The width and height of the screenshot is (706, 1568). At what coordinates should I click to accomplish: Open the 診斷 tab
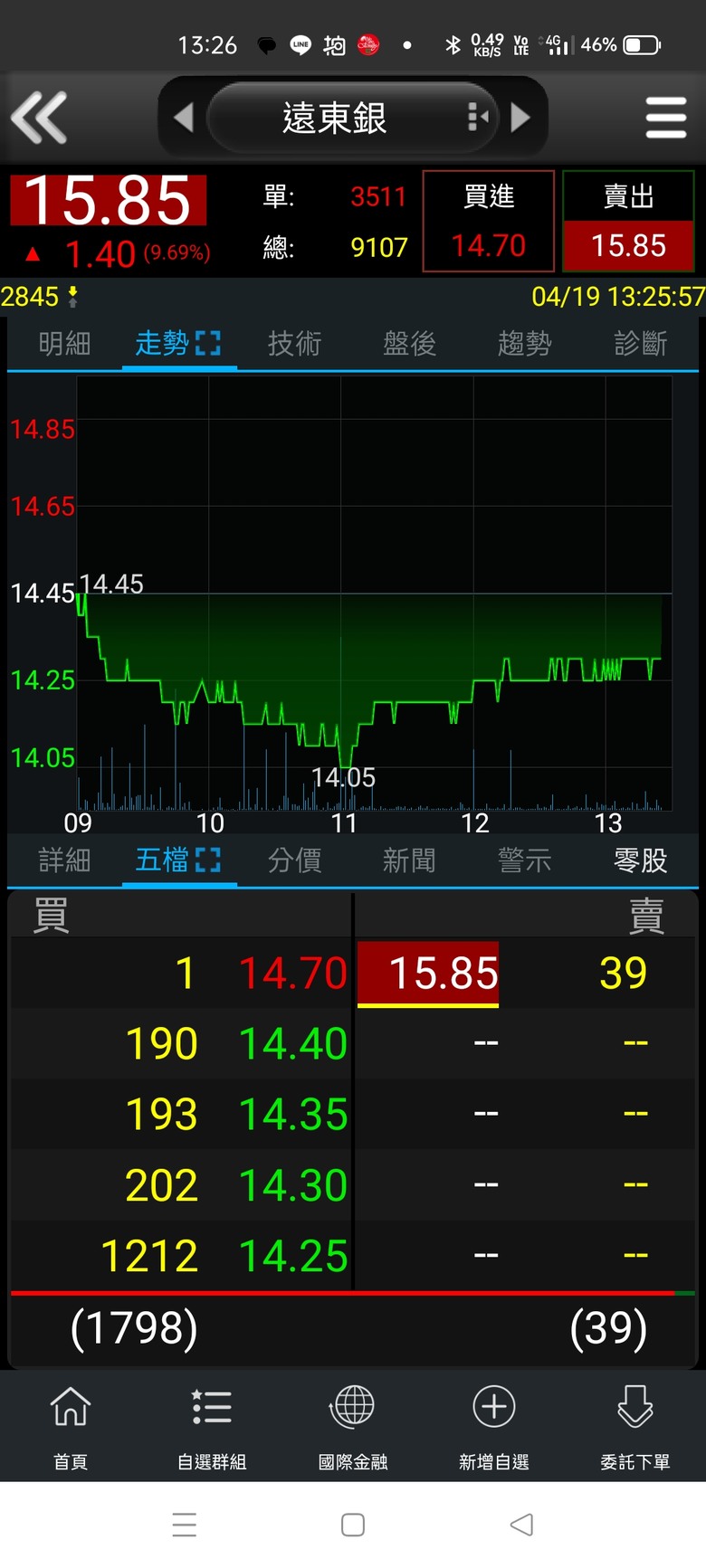tap(640, 344)
